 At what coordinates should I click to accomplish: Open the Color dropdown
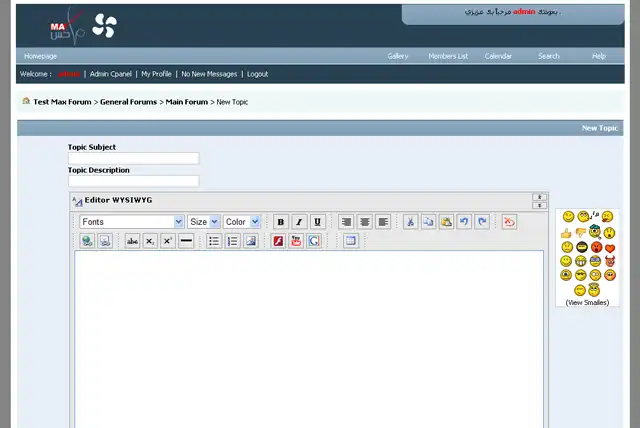[x=242, y=222]
